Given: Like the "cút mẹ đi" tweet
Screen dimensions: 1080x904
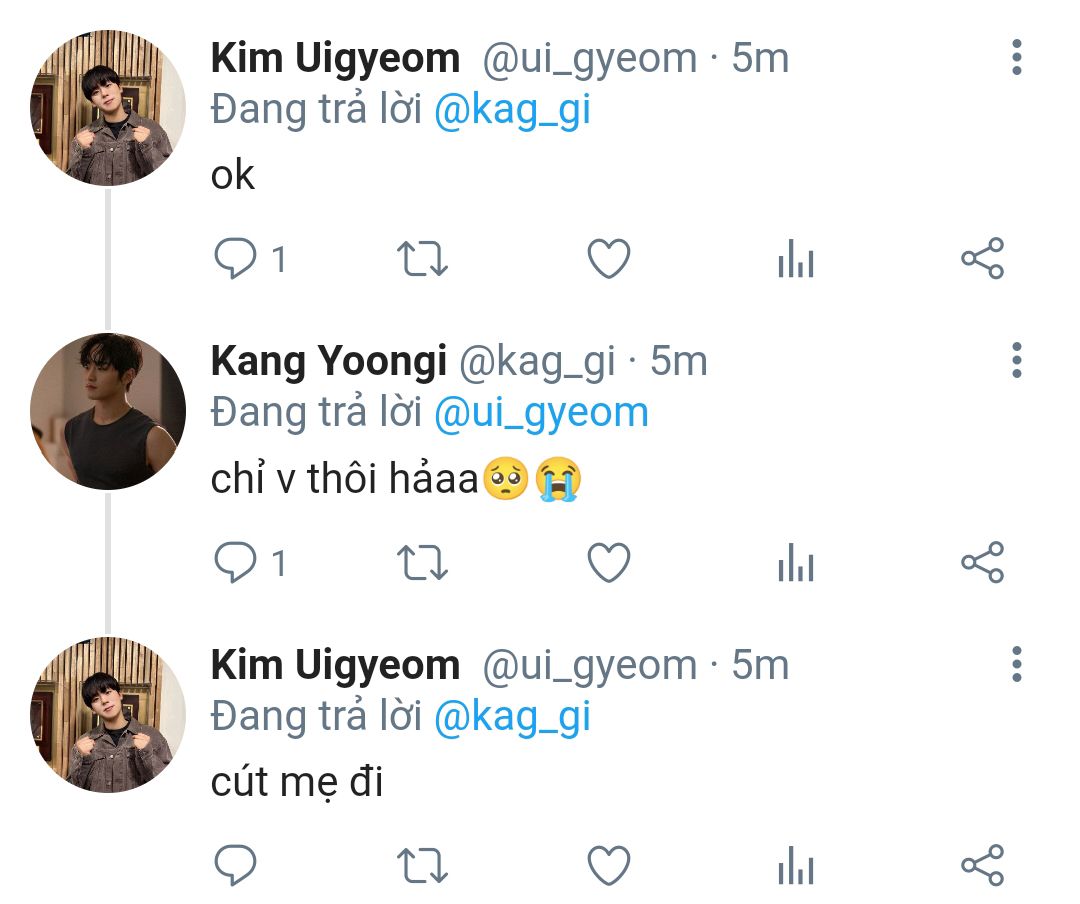Looking at the screenshot, I should click(x=608, y=866).
